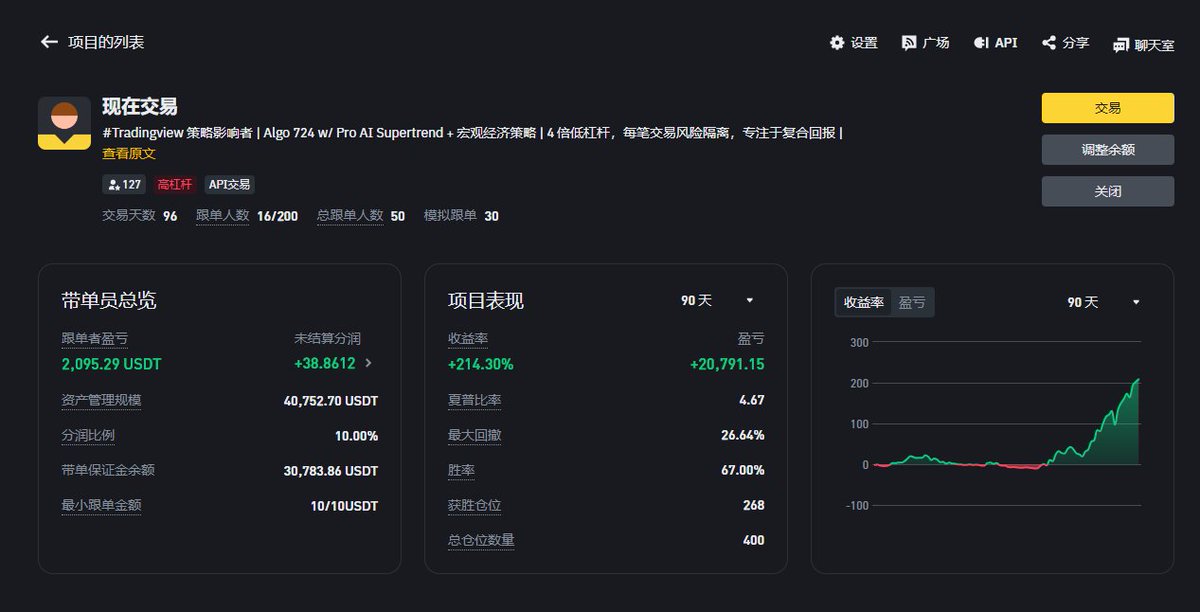1200x612 pixels.
Task: Click 总跟单人数 label
Action: pos(350,215)
